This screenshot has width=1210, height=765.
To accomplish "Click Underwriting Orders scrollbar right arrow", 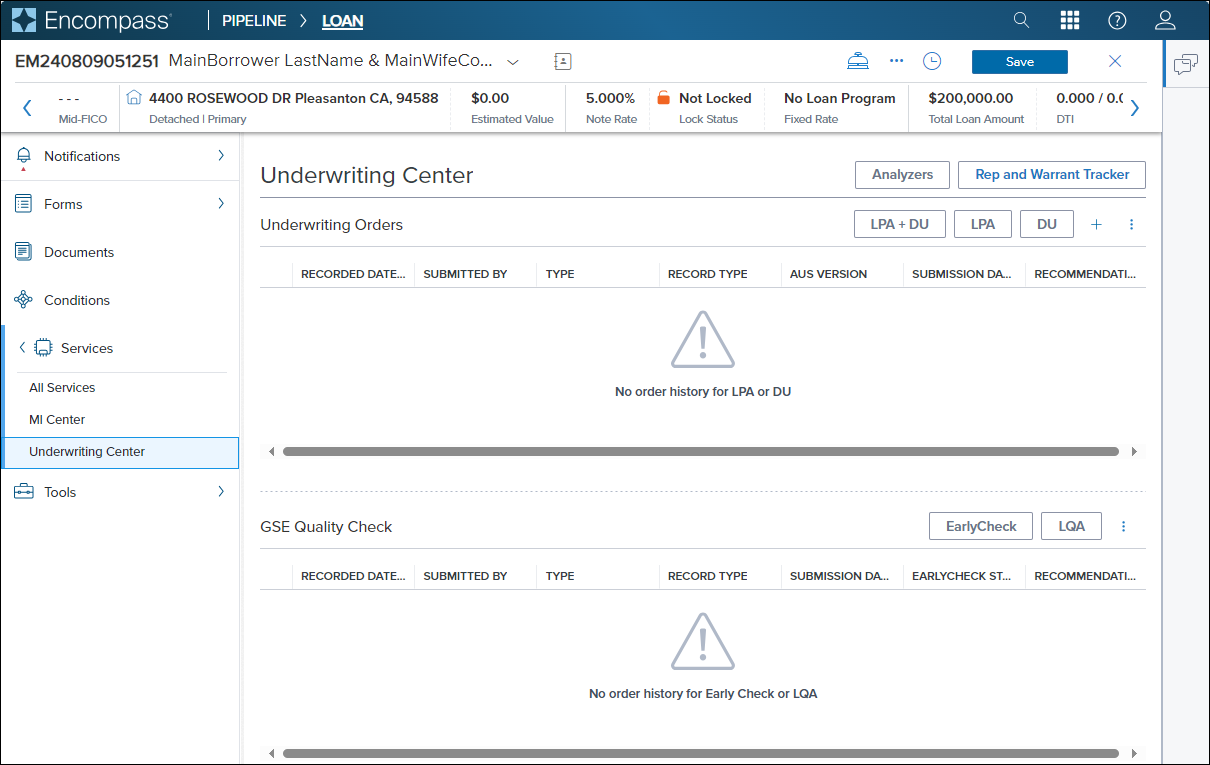I will (x=1134, y=452).
